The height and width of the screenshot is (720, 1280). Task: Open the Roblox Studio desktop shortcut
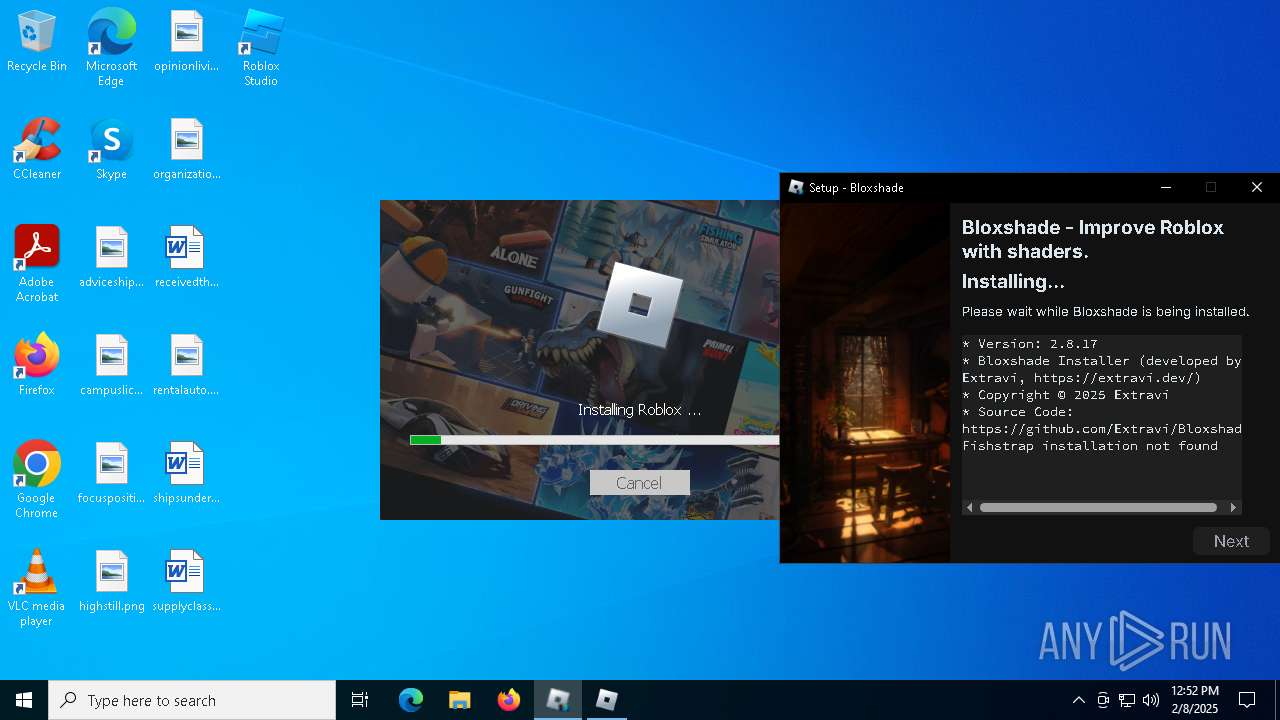(x=261, y=48)
